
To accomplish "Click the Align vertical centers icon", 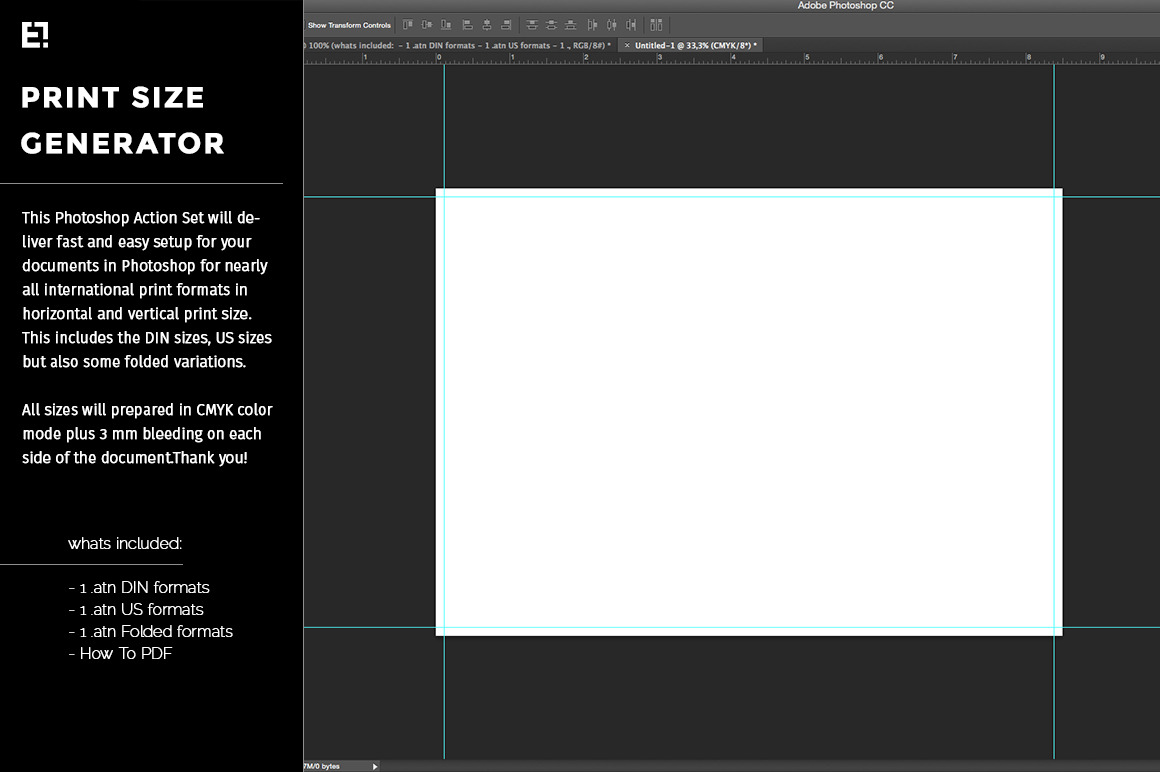I will tap(427, 25).
